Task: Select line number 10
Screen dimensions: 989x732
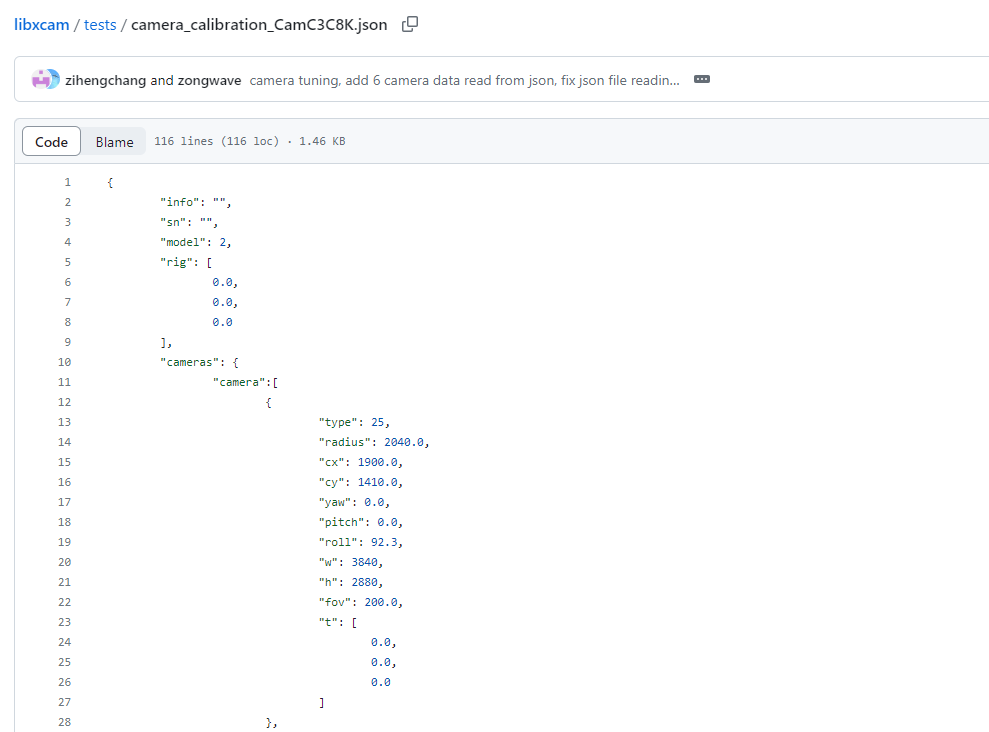Action: pyautogui.click(x=64, y=362)
